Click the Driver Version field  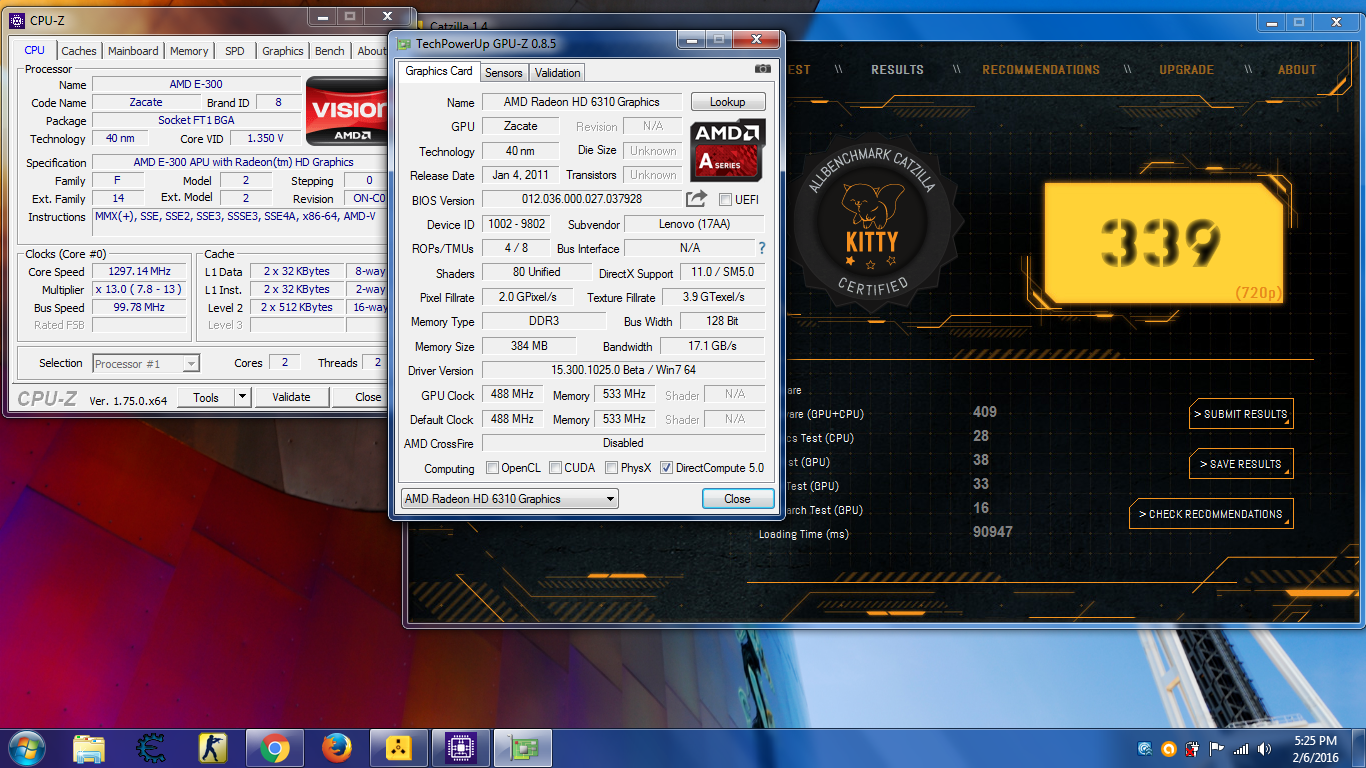pyautogui.click(x=623, y=370)
